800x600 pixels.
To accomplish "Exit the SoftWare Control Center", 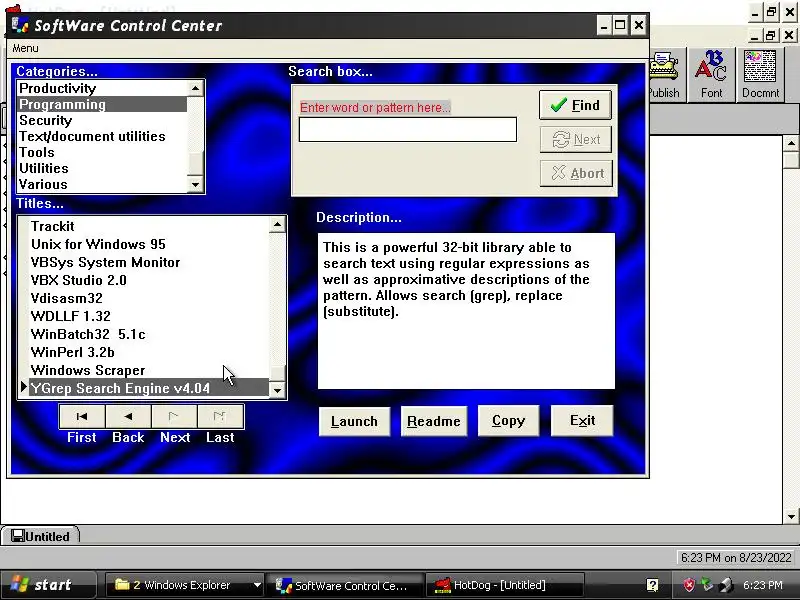I will click(582, 421).
